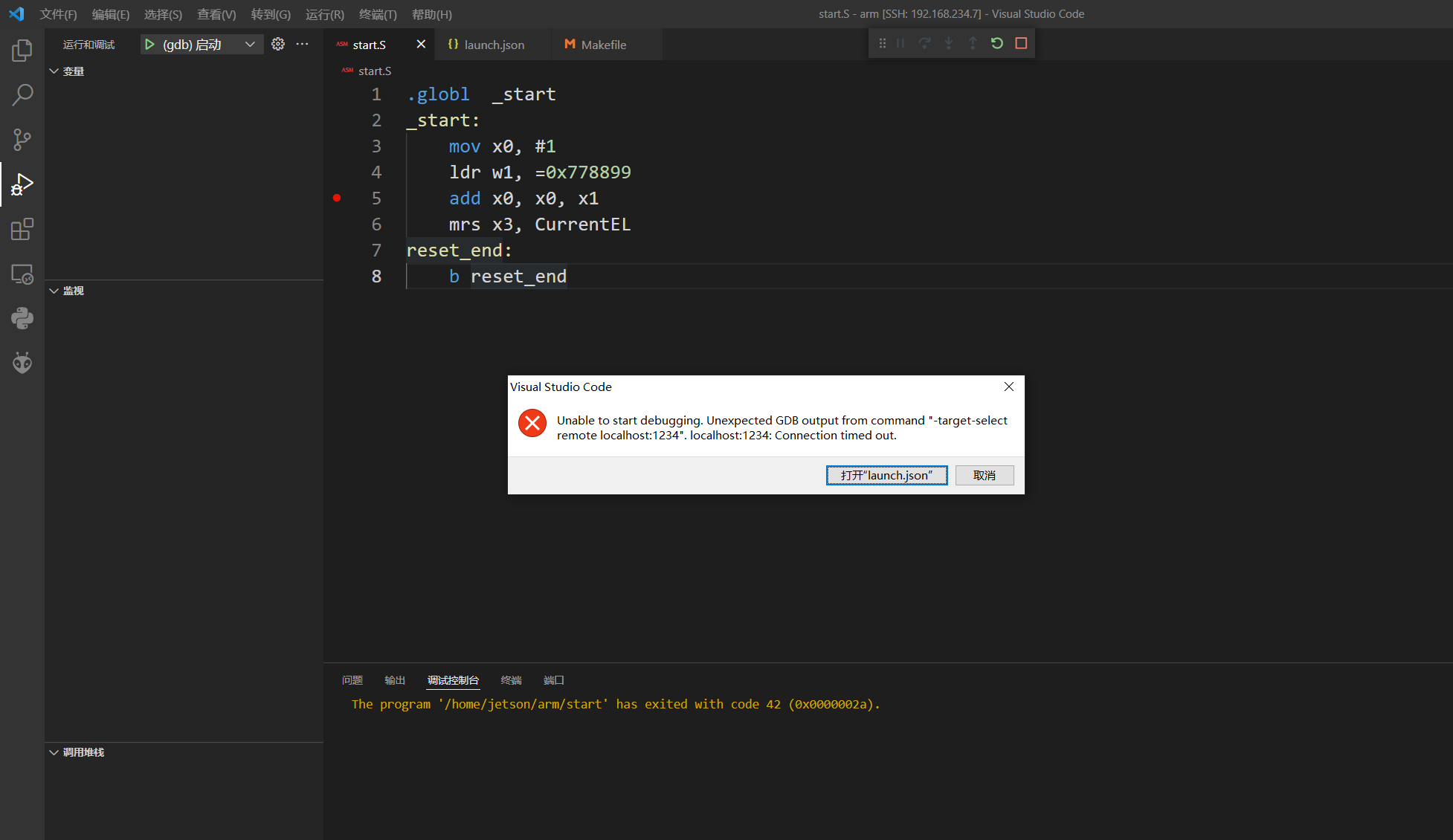Viewport: 1453px width, 840px height.
Task: Open the Source Control view icon
Action: click(22, 140)
